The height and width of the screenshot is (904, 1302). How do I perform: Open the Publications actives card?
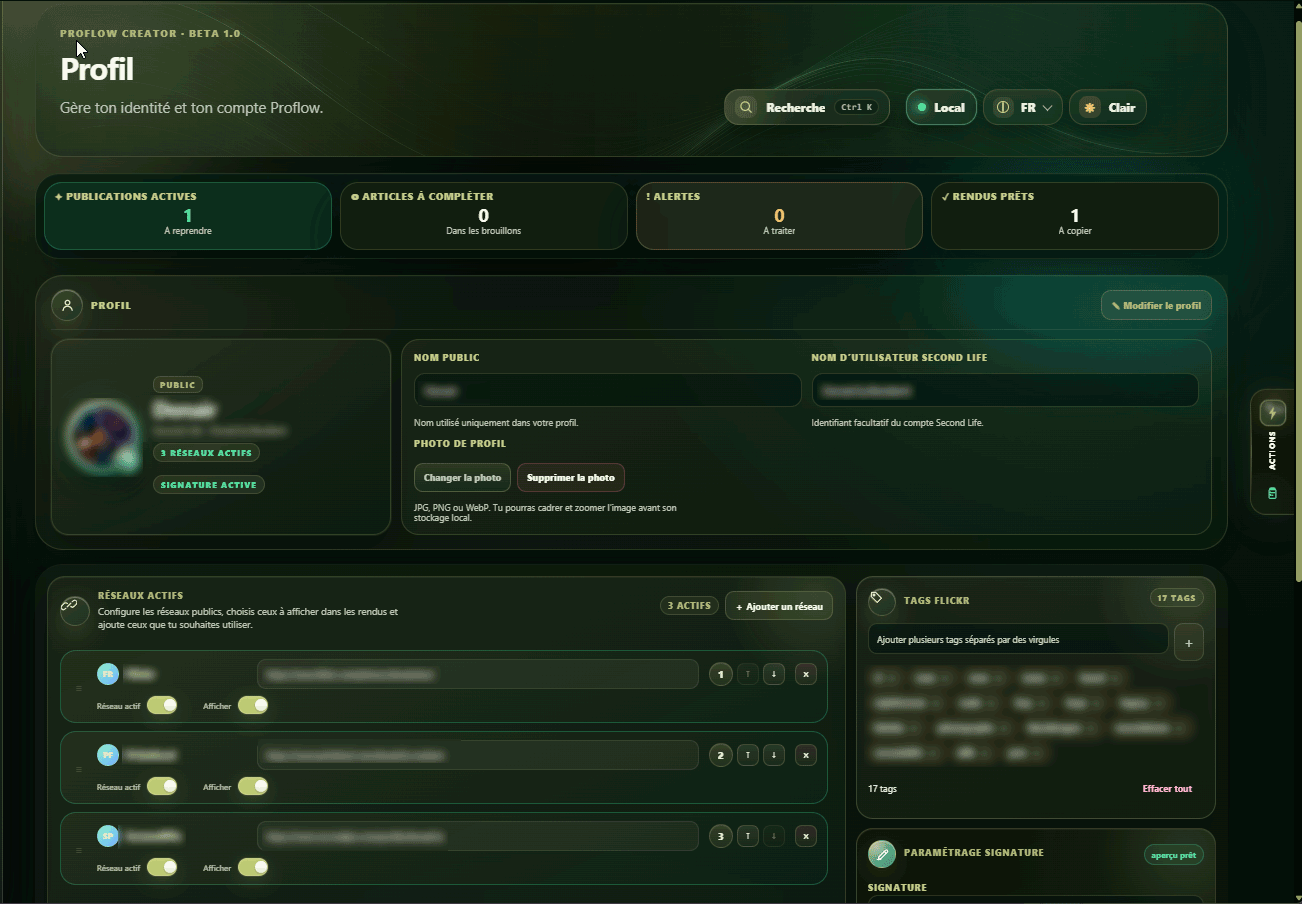point(188,215)
